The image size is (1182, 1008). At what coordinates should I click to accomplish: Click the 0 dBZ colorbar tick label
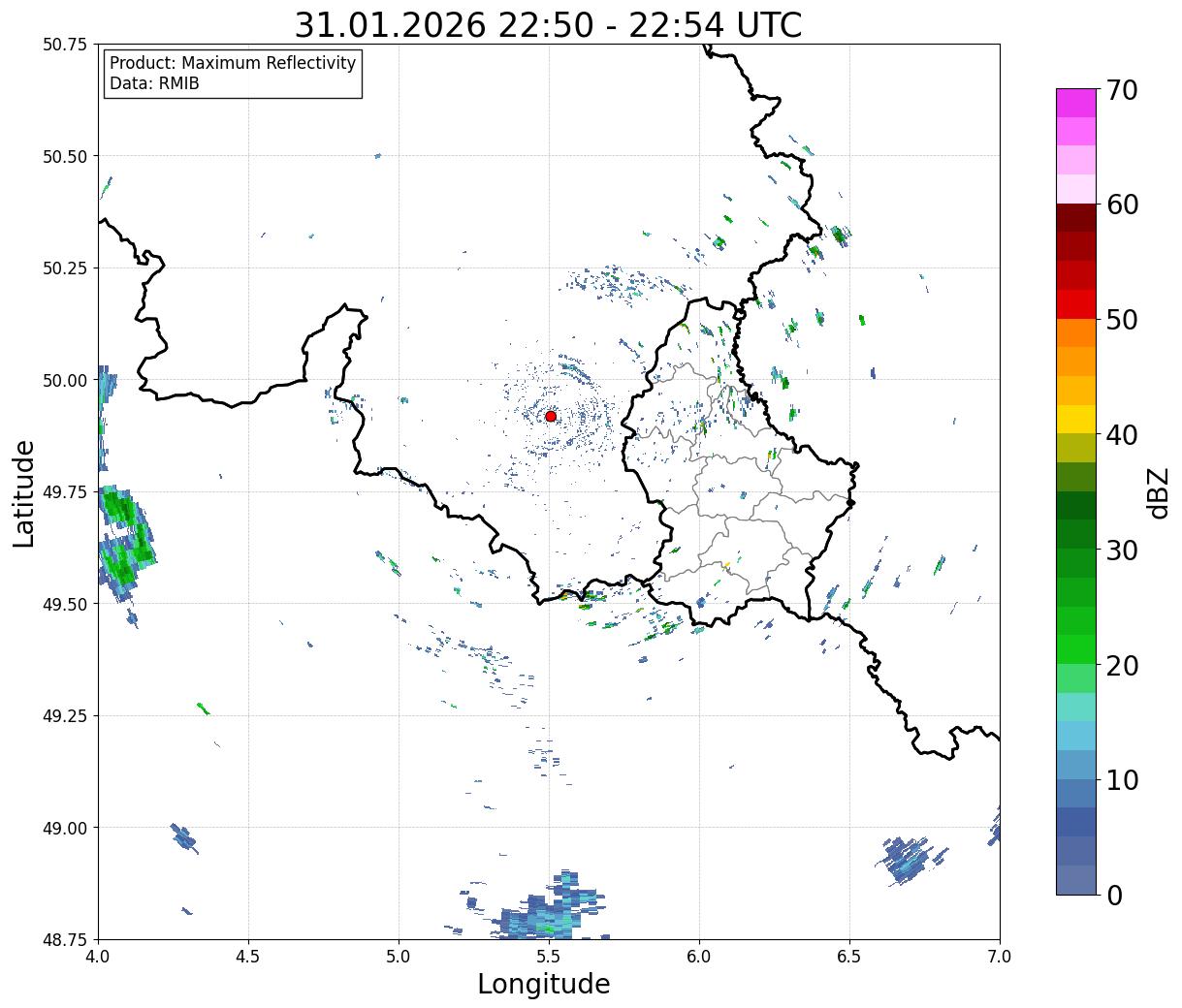click(x=1115, y=895)
